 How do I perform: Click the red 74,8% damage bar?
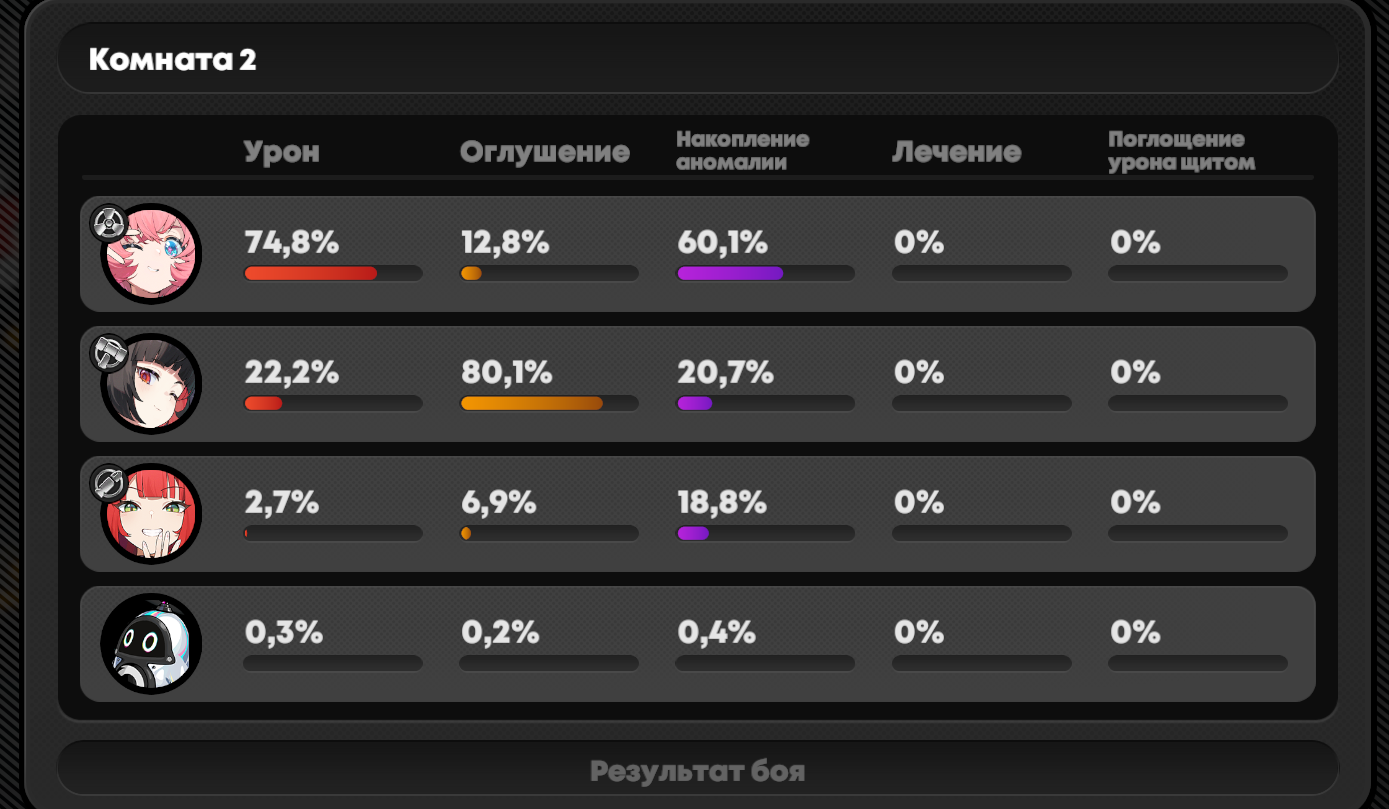(x=311, y=273)
